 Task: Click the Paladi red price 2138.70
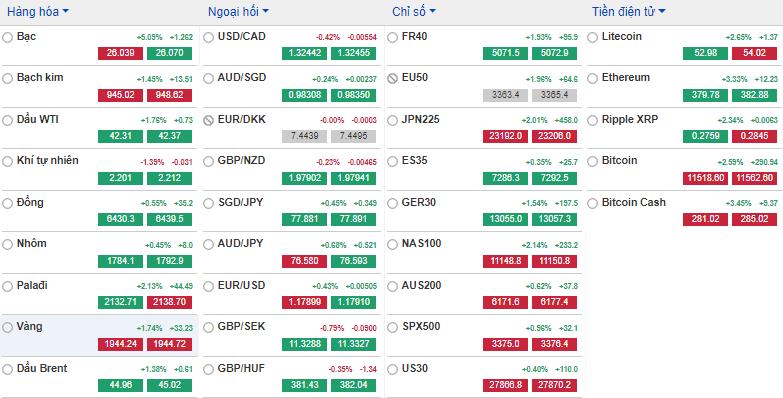point(169,302)
